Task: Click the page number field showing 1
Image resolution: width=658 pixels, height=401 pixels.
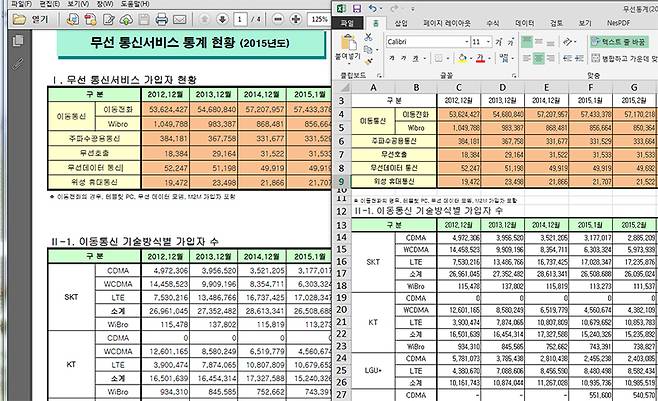Action: tap(240, 19)
